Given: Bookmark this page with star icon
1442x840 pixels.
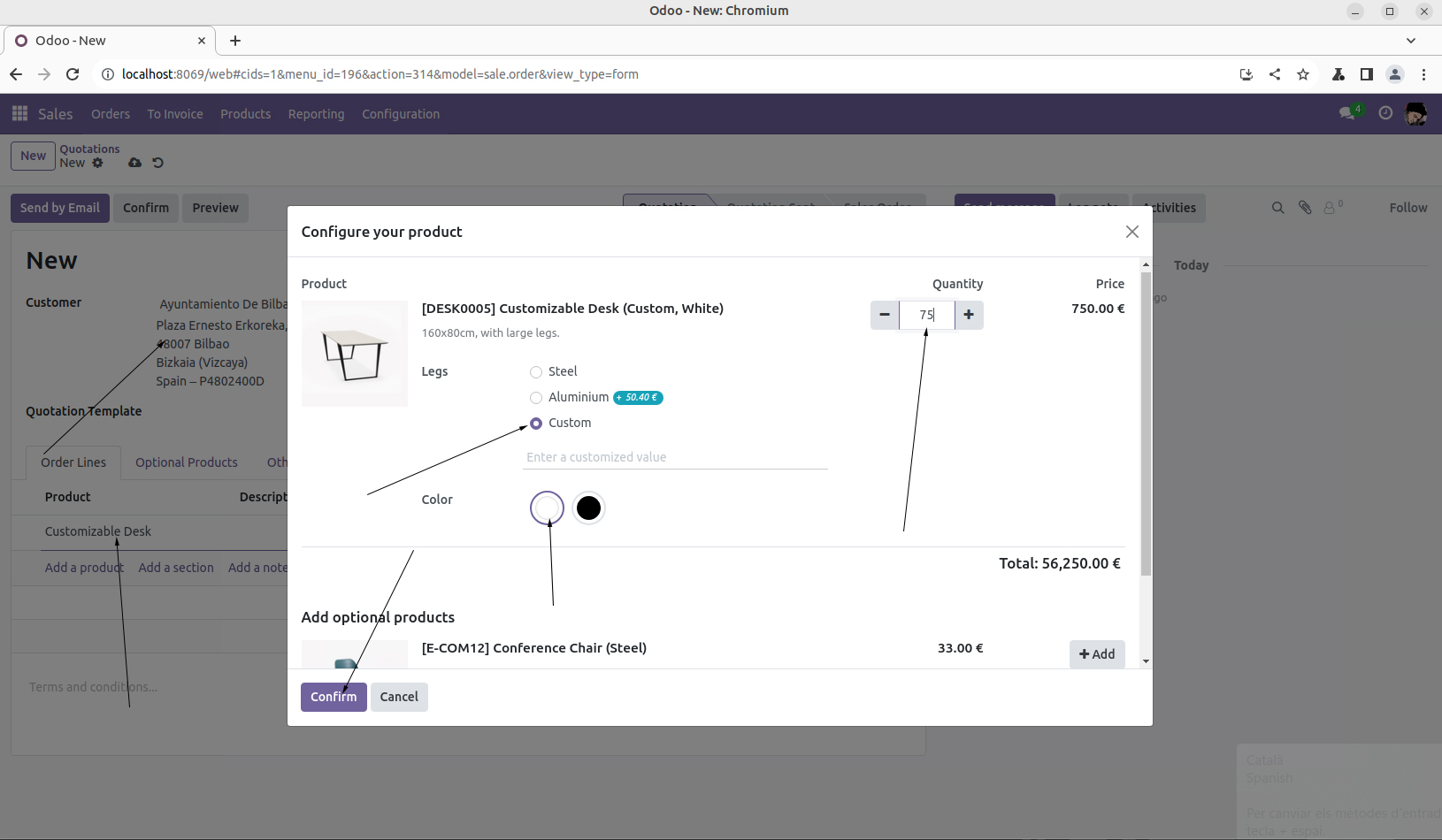Looking at the screenshot, I should click(1303, 74).
